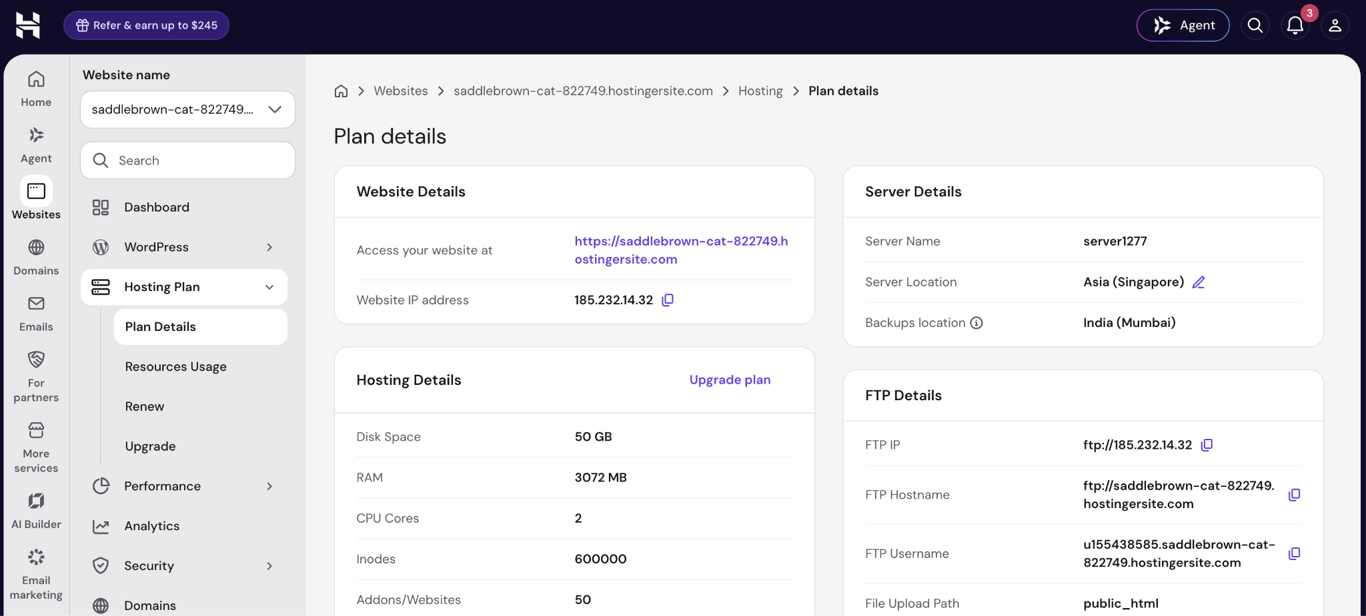Select the public_html upload path
The height and width of the screenshot is (616, 1366).
click(x=1121, y=604)
